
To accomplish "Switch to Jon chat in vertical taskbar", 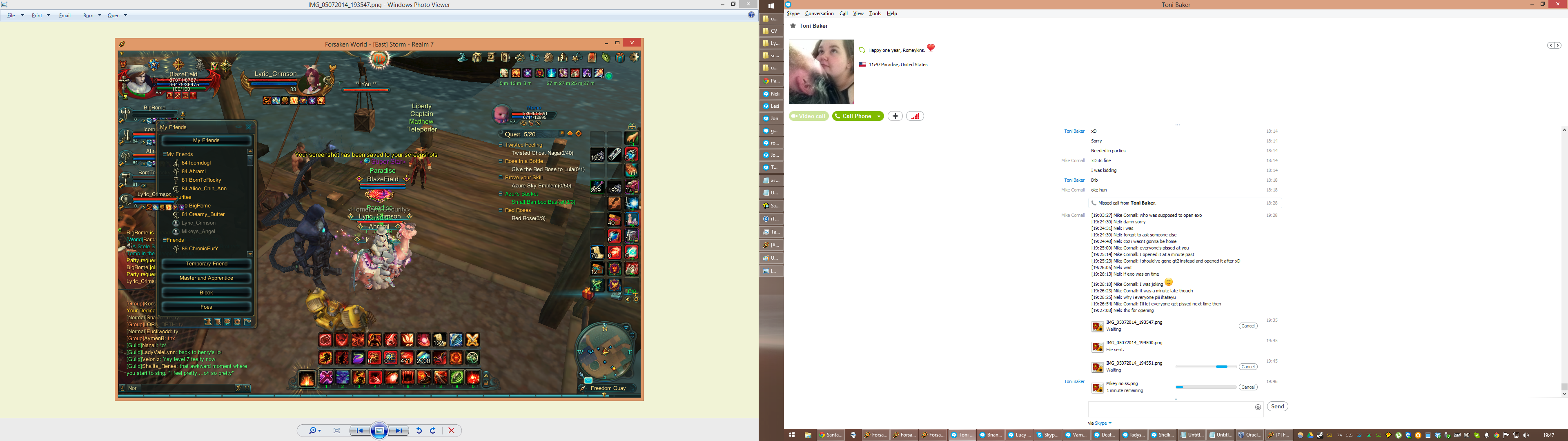I will pyautogui.click(x=771, y=119).
